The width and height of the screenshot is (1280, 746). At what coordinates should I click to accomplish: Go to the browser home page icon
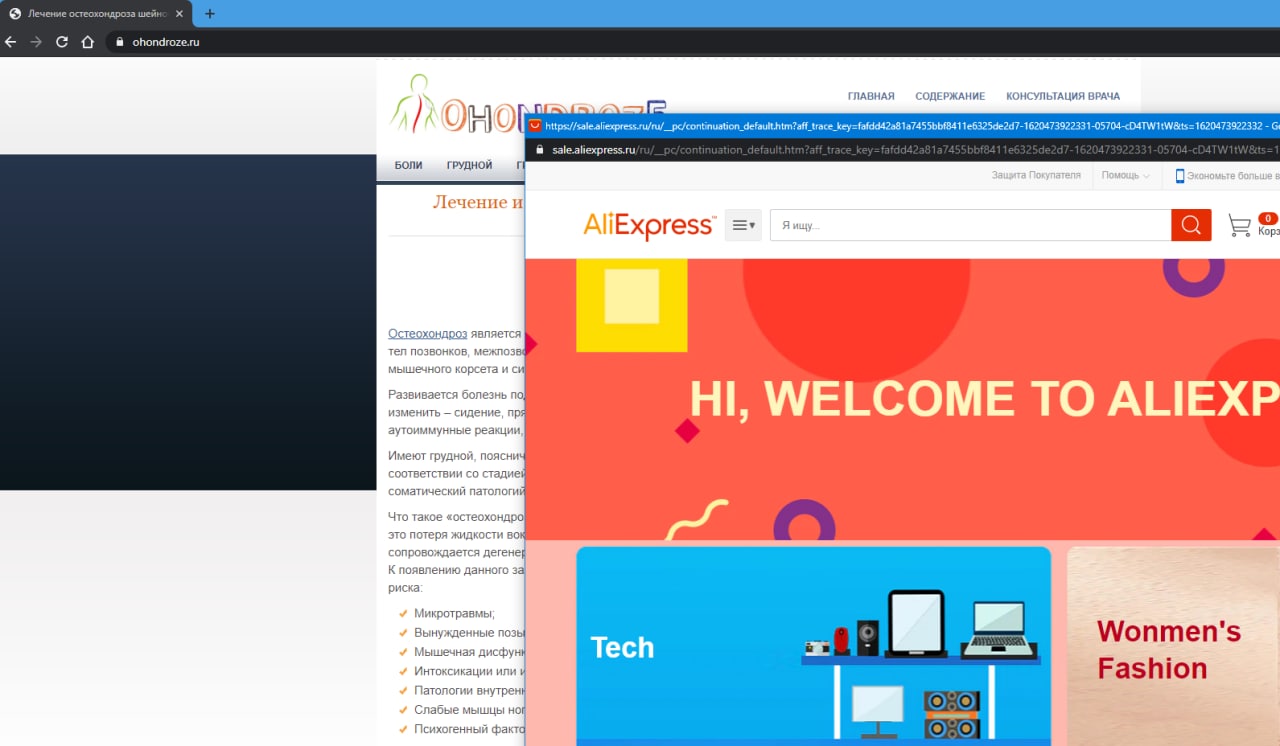tap(88, 42)
